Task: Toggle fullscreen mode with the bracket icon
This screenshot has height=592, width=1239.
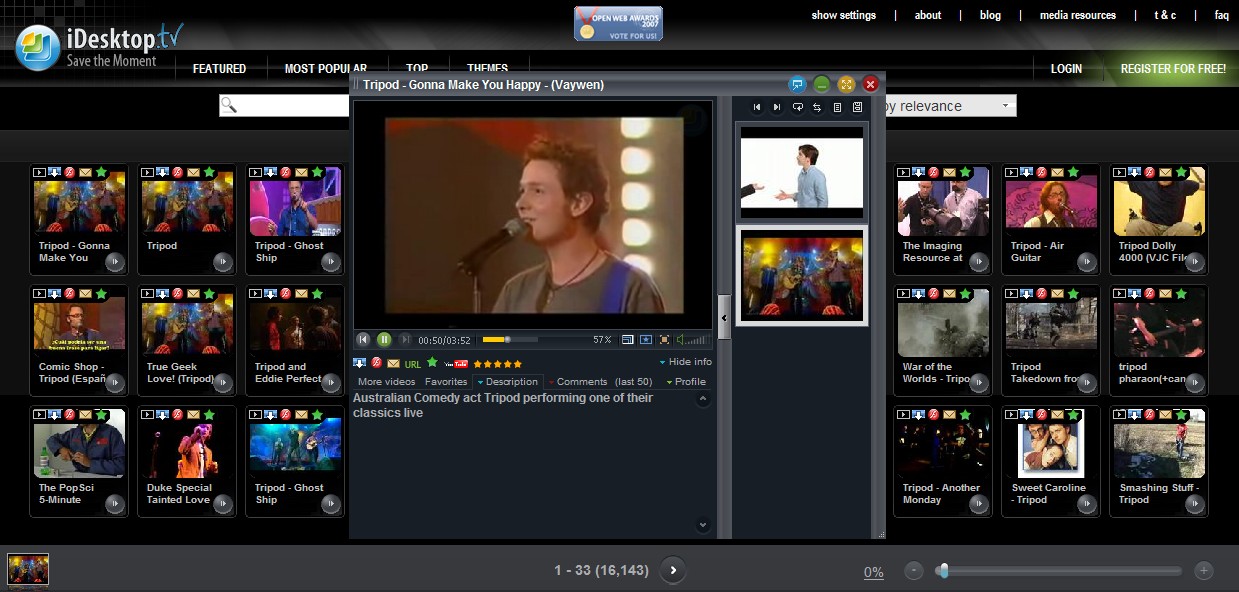Action: [x=665, y=340]
